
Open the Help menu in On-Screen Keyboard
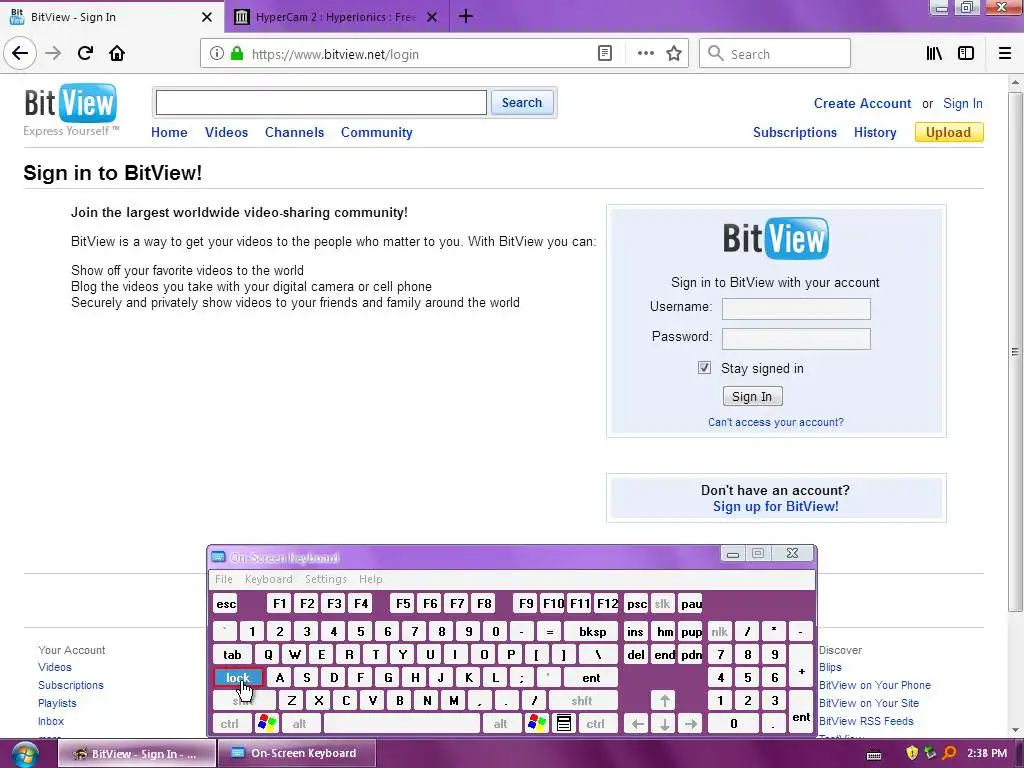coord(370,579)
